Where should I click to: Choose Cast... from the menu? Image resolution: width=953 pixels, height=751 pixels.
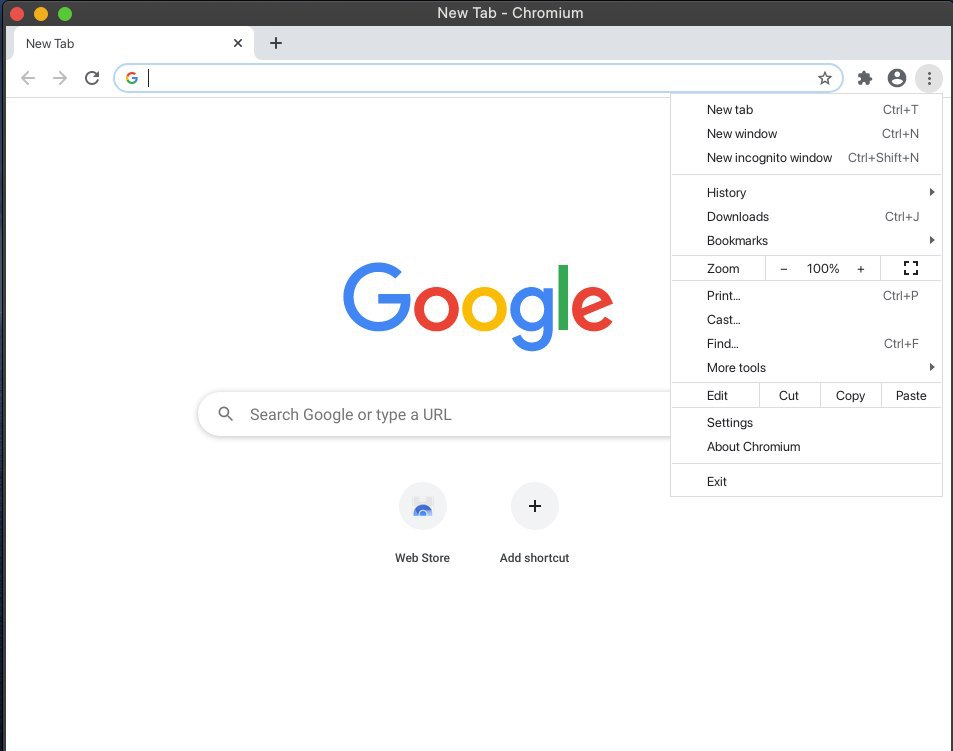click(807, 320)
